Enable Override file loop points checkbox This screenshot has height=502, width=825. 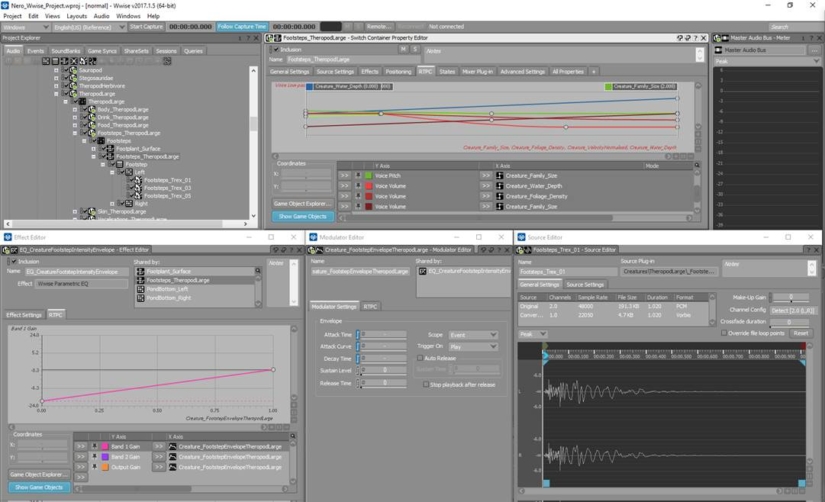point(724,333)
